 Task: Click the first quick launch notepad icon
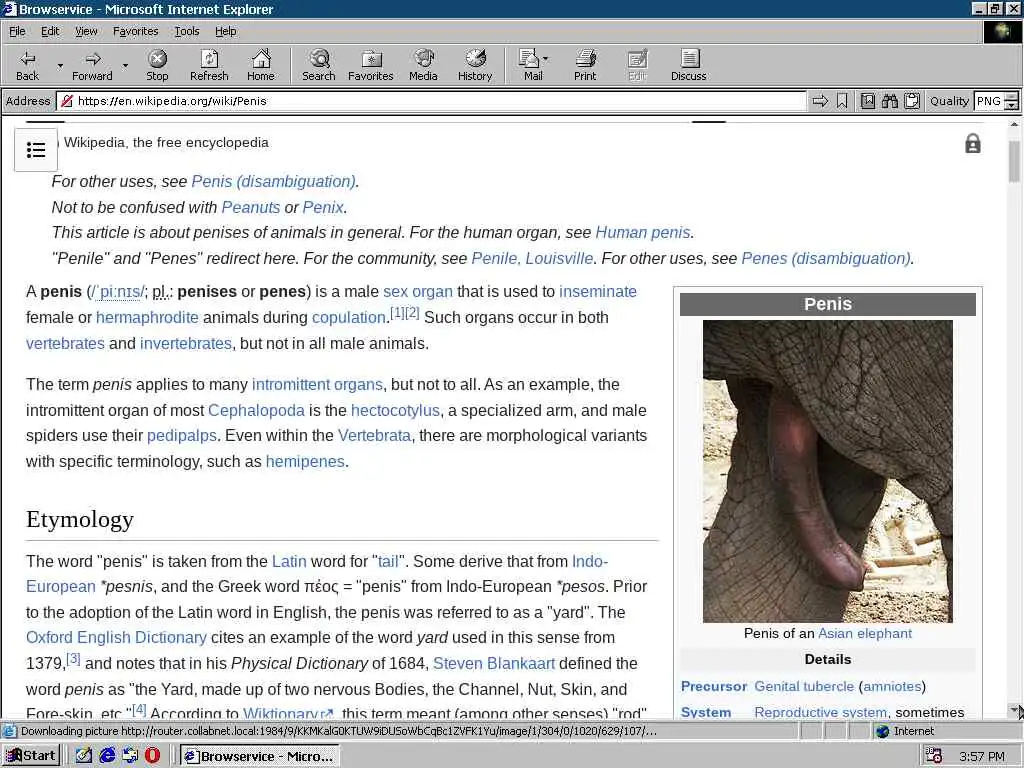[84, 756]
